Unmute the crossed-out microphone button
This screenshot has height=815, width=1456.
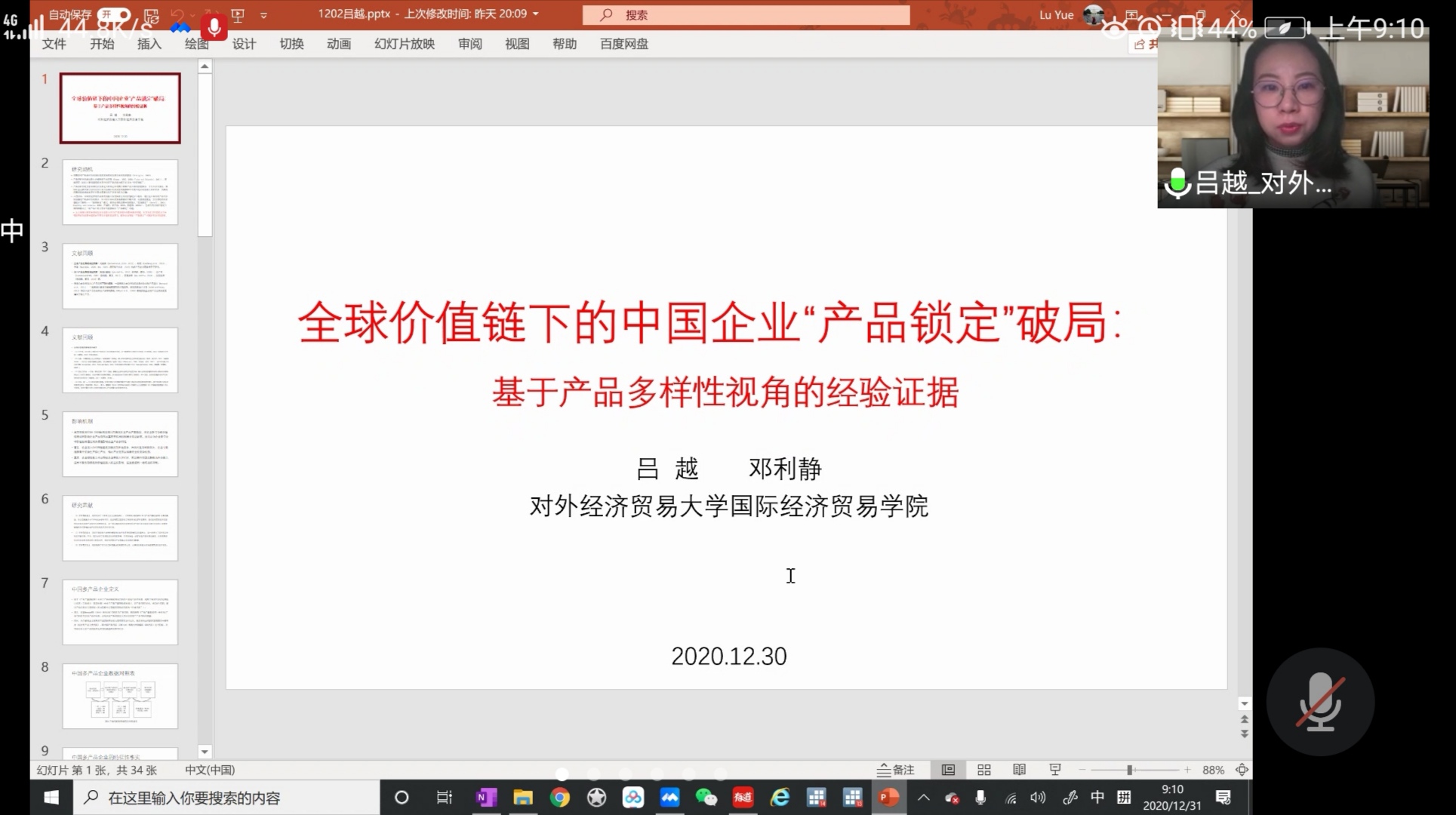click(1320, 702)
